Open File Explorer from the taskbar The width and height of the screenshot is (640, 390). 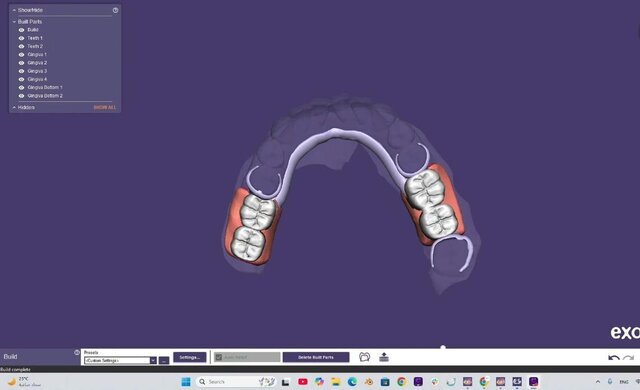336,382
